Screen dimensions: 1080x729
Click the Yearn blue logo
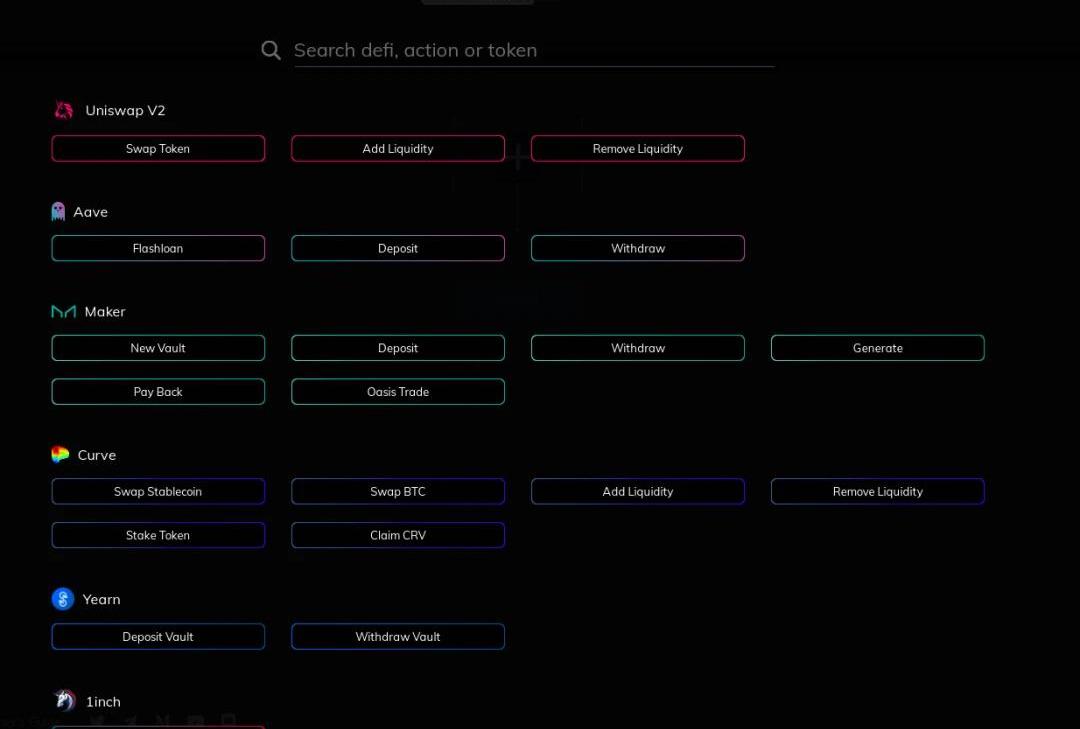coord(63,599)
